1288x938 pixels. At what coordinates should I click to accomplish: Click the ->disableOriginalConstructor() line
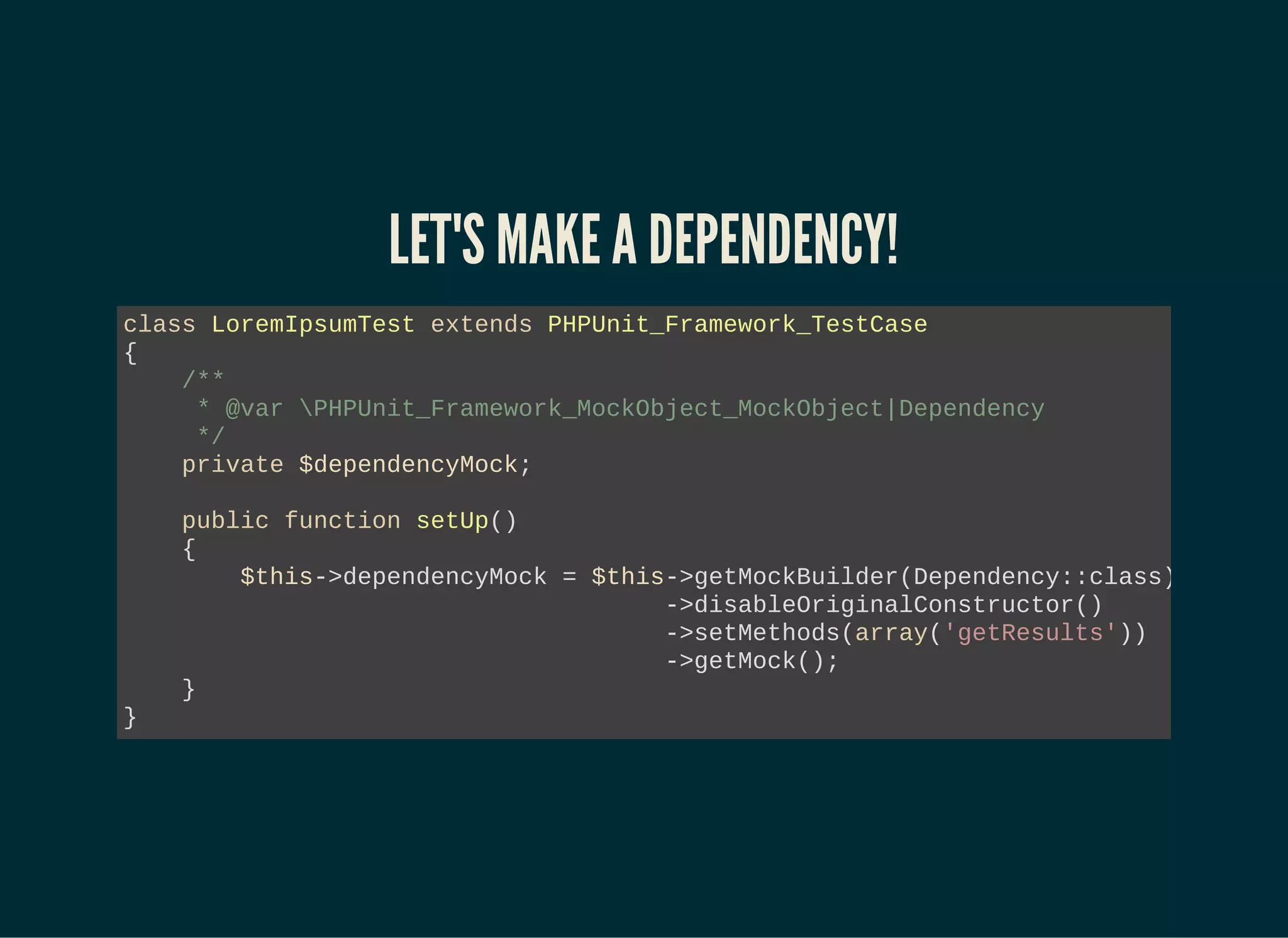(x=884, y=605)
